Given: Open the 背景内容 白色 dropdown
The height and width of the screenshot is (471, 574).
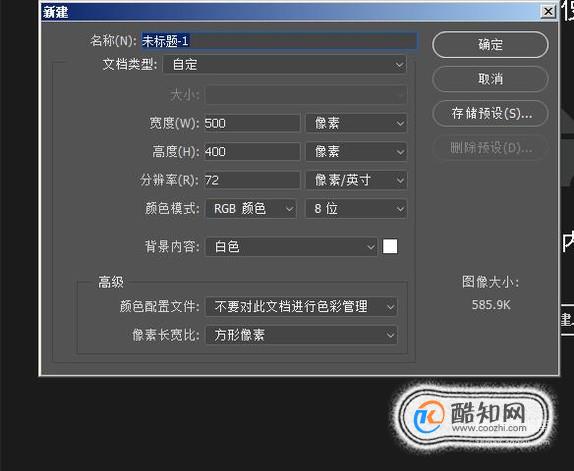Looking at the screenshot, I should (291, 247).
